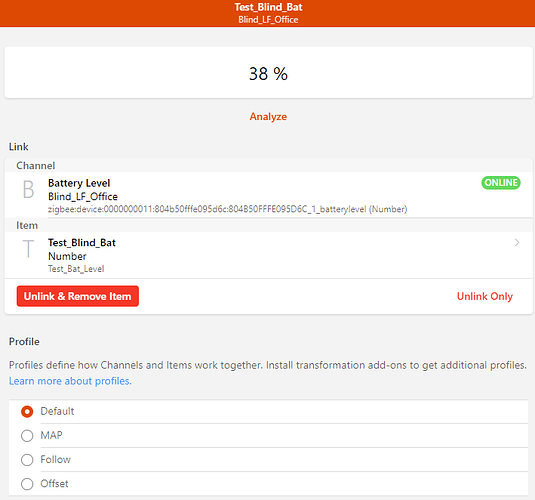
Task: Select the MAP profile radio button
Action: pos(27,436)
